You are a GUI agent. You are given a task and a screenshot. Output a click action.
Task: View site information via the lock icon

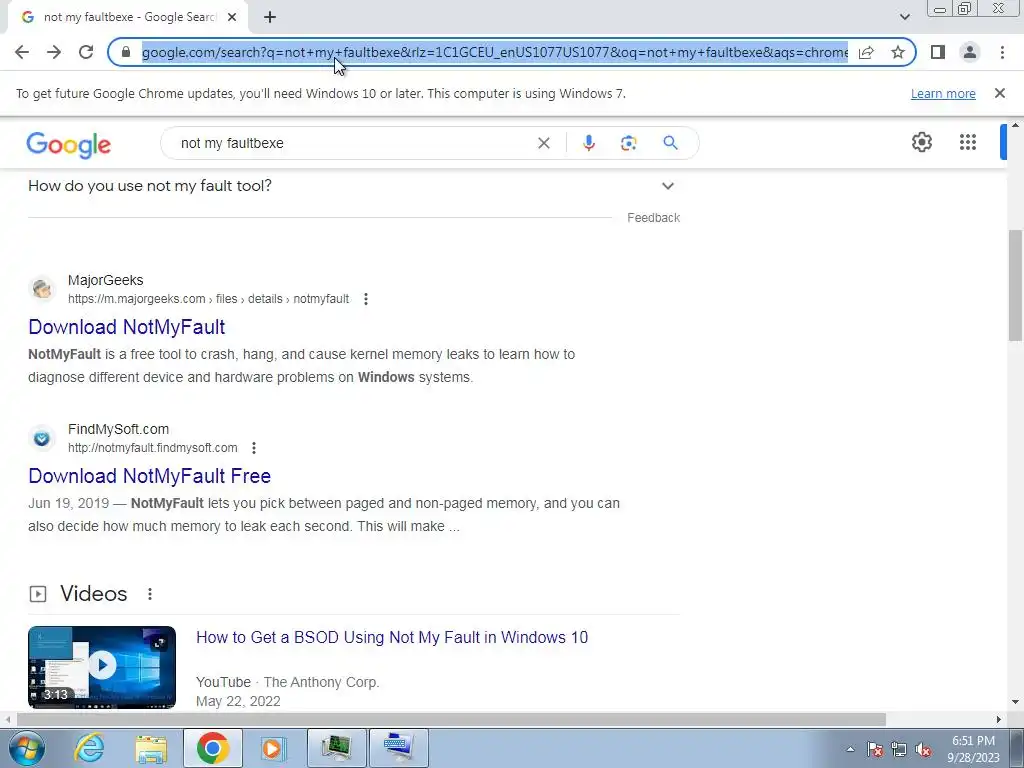click(126, 52)
